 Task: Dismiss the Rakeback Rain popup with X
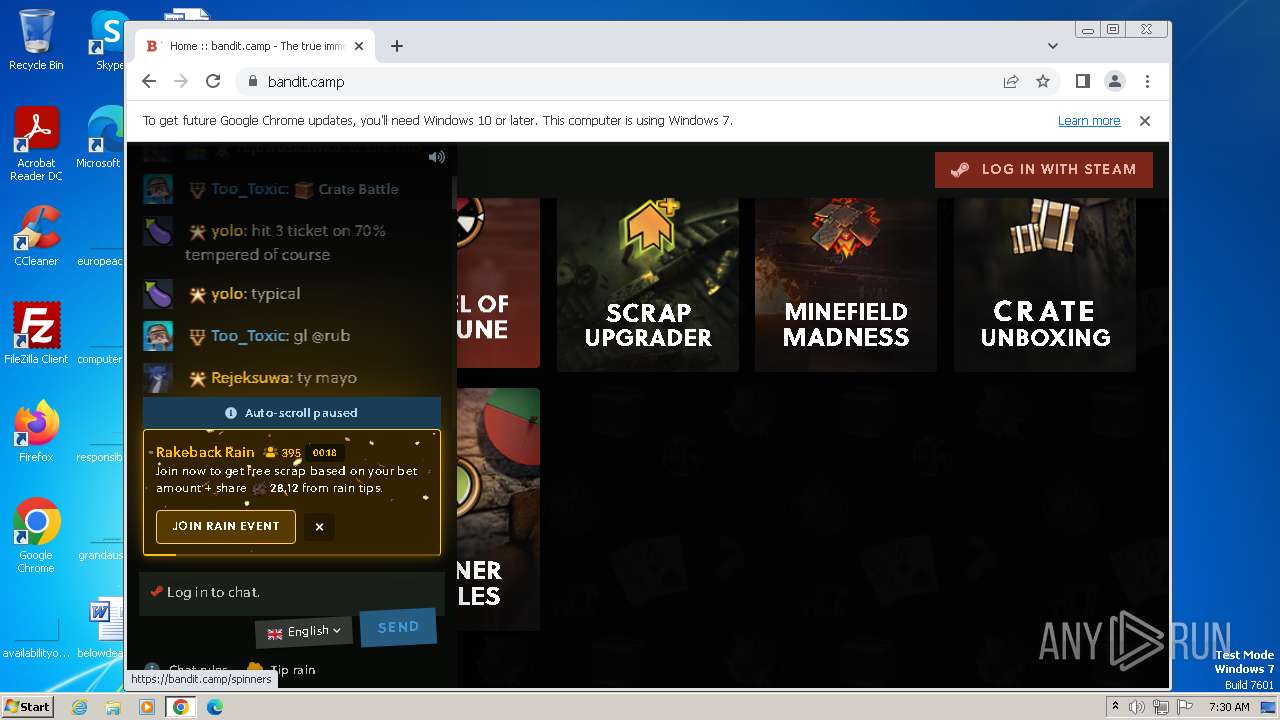(x=319, y=527)
